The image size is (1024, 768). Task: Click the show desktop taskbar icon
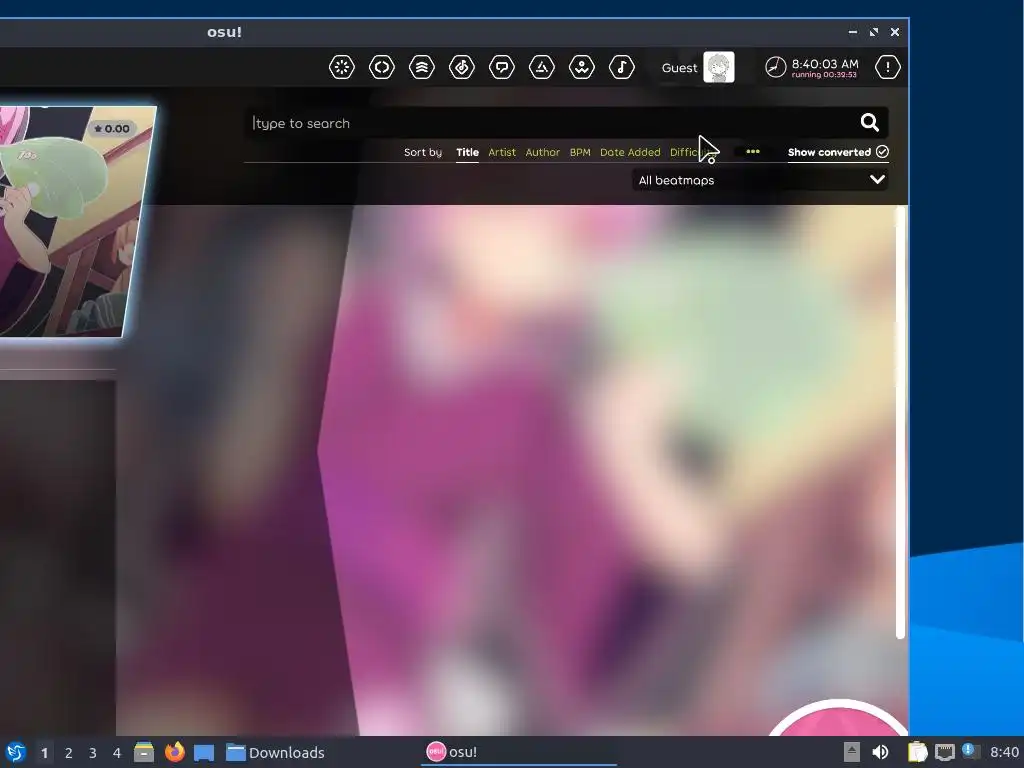coord(204,752)
